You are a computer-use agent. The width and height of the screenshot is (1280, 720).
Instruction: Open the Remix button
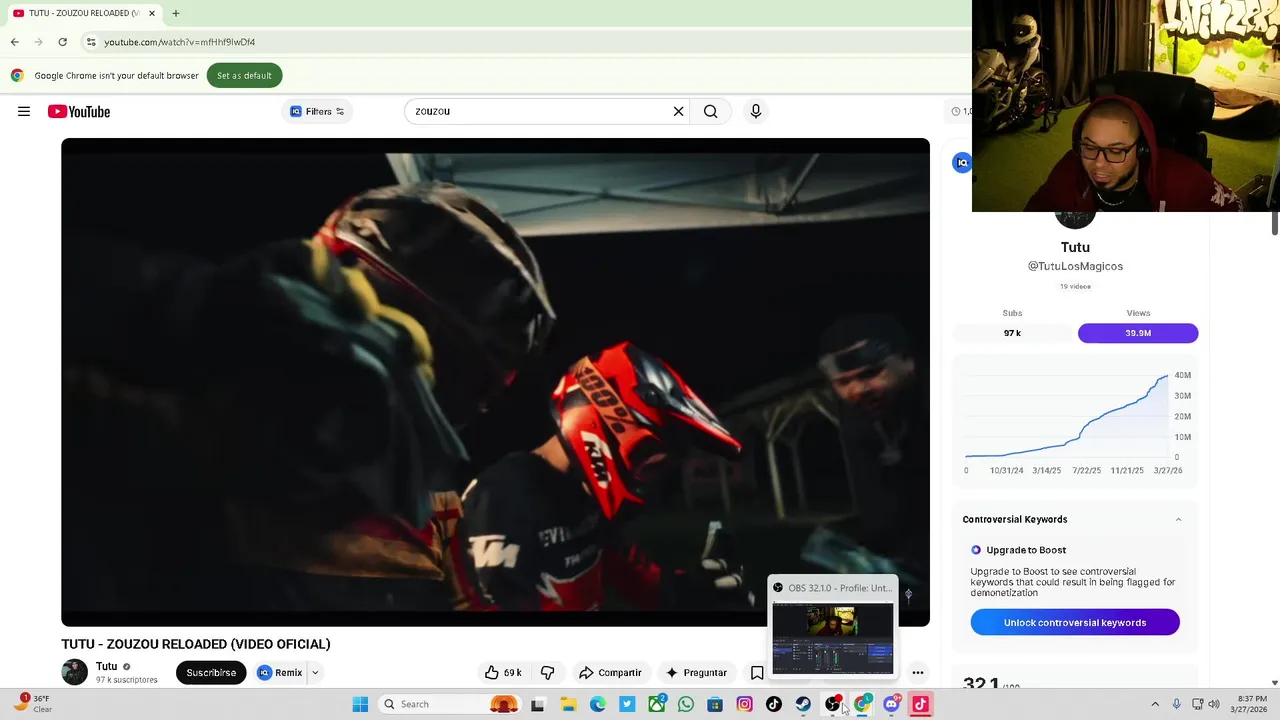(x=280, y=672)
